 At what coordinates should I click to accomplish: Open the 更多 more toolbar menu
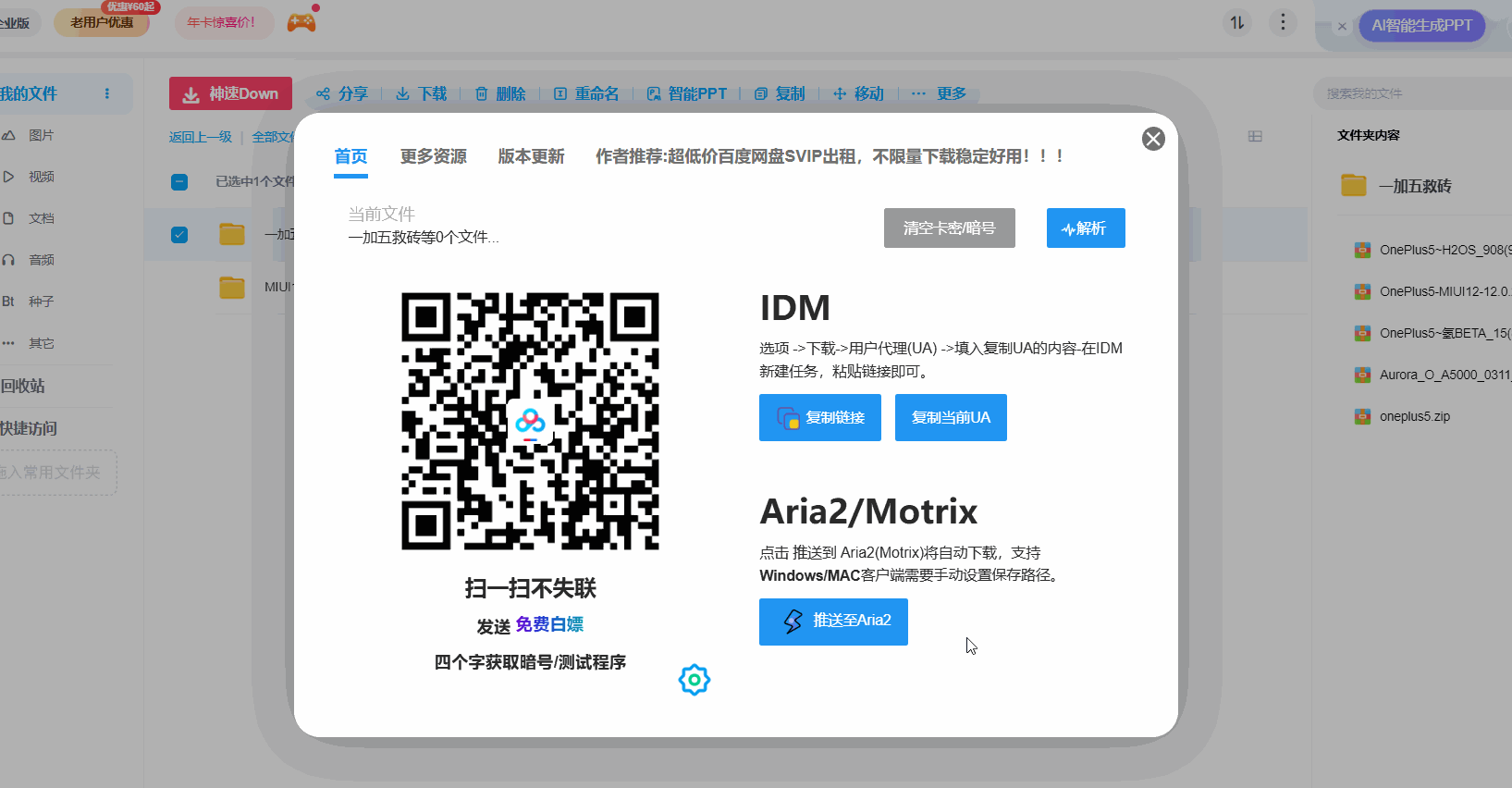[x=939, y=93]
